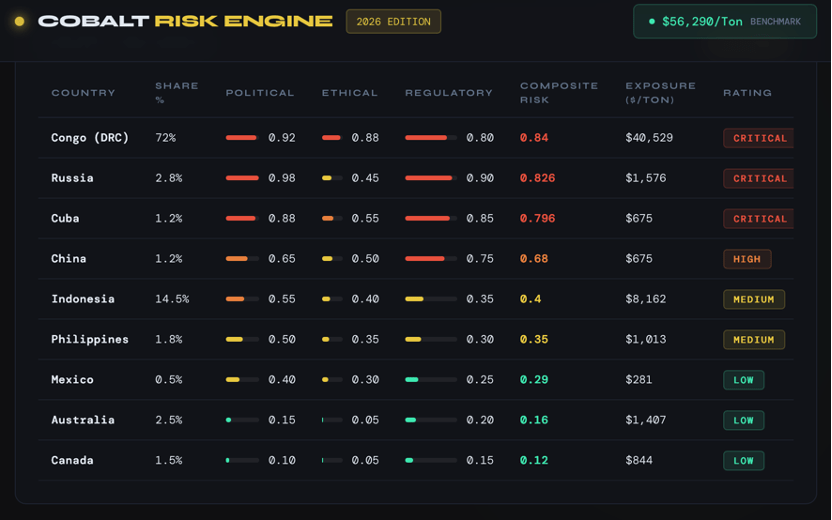Click the yellow dot logo beside Cobalt
Image resolution: width=832 pixels, height=520 pixels.
coord(19,21)
